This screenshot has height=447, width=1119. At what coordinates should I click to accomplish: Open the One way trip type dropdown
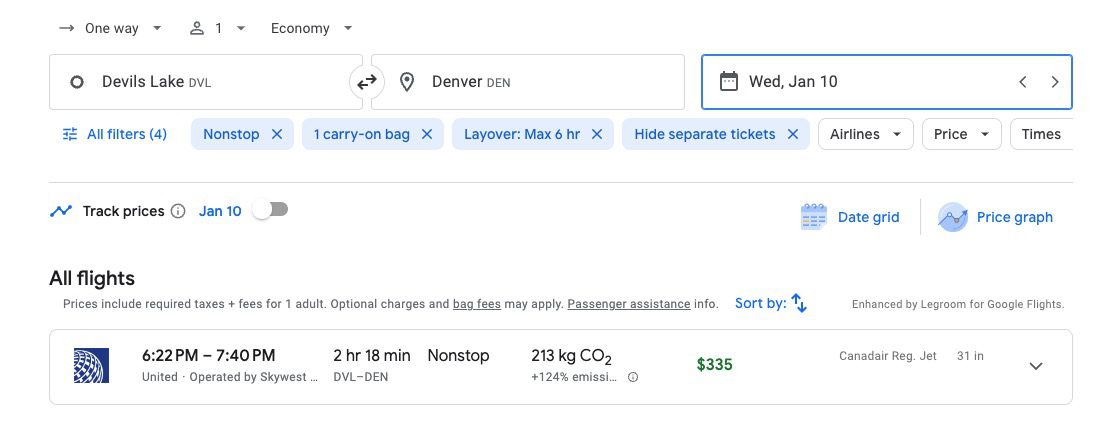click(x=110, y=28)
